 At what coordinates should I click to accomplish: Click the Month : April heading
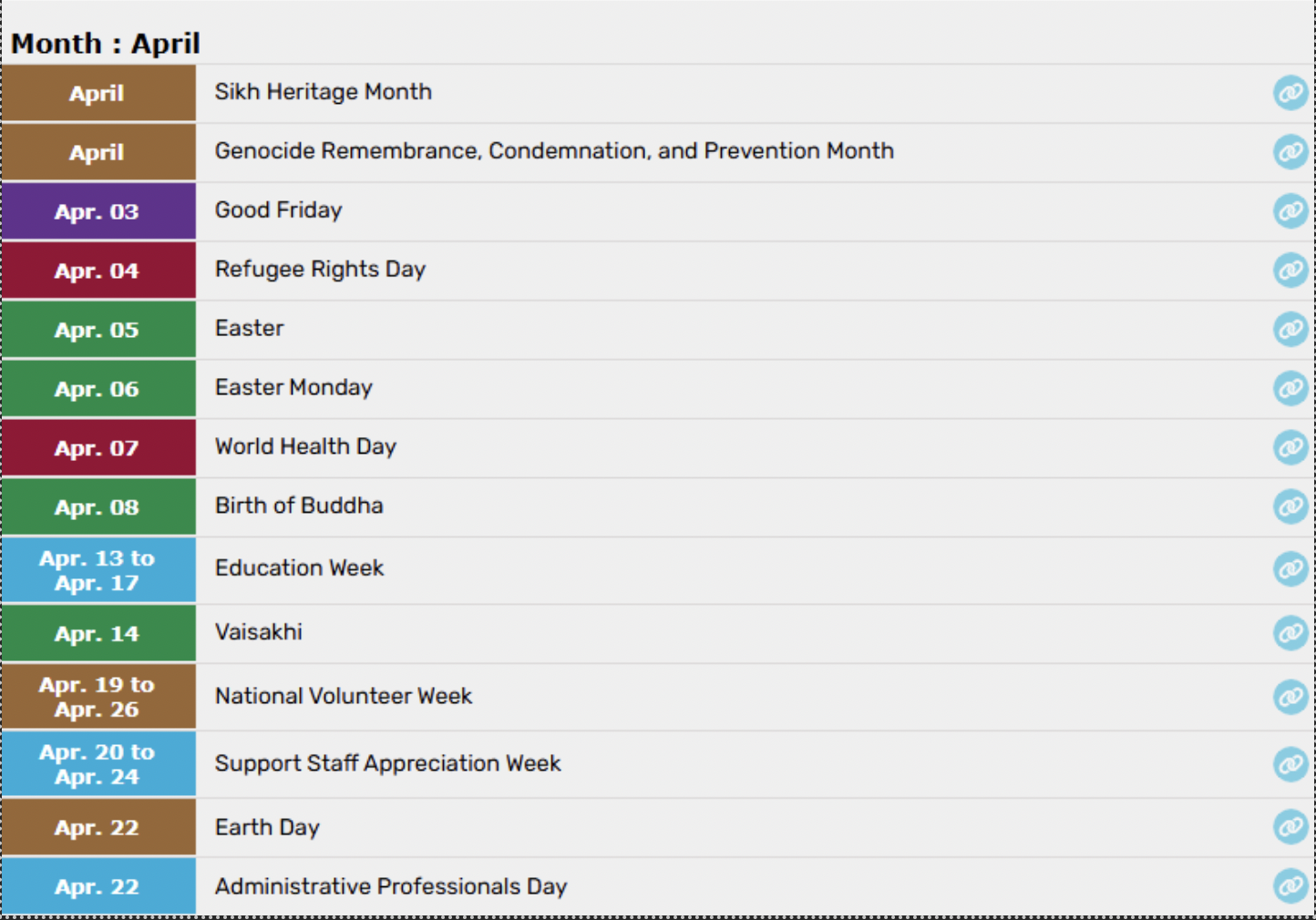click(x=106, y=44)
